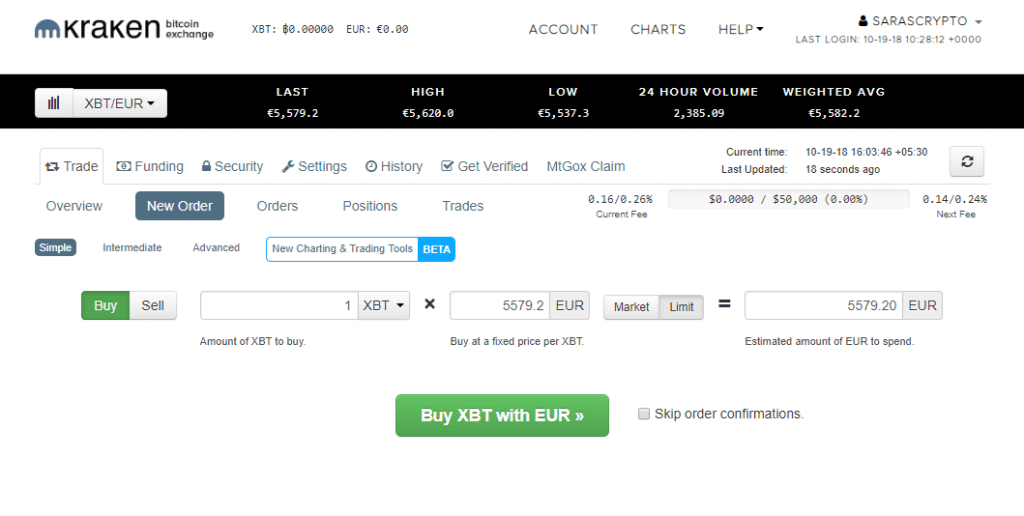Click the Buy XBT with EUR button

pyautogui.click(x=502, y=415)
